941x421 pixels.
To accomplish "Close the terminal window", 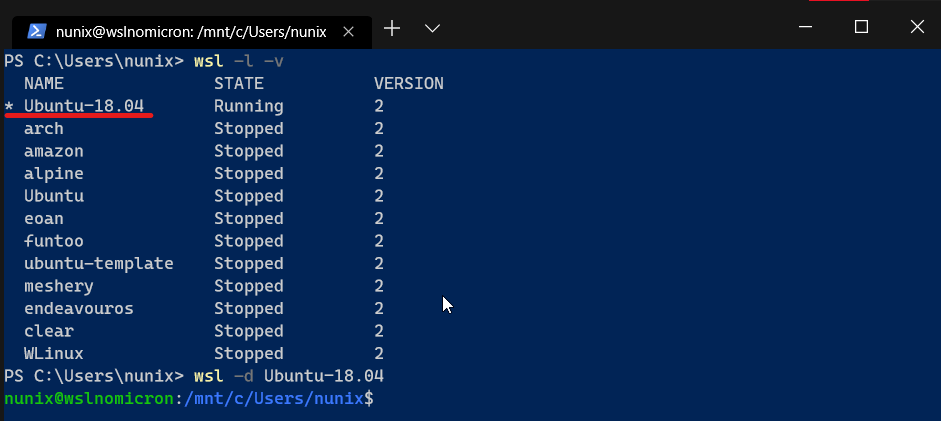I will [x=916, y=27].
